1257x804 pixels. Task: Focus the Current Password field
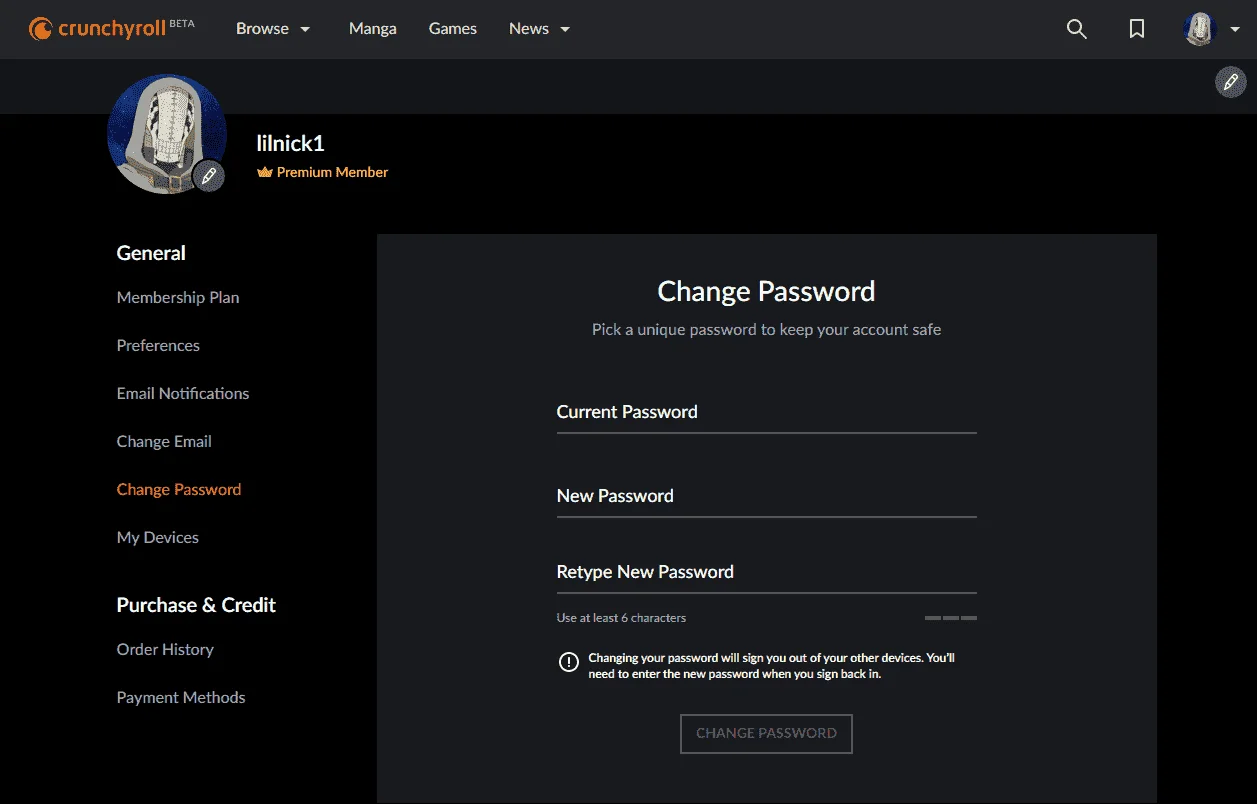click(x=766, y=412)
